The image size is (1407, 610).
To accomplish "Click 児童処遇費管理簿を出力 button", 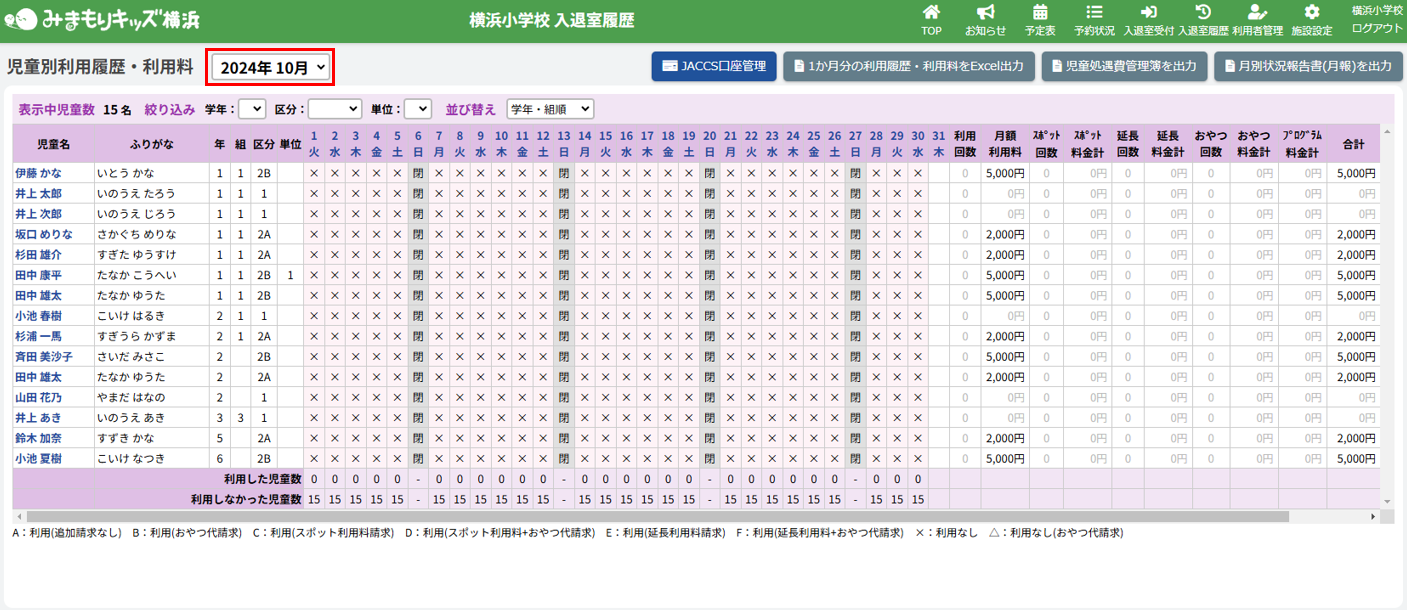I will (1121, 66).
